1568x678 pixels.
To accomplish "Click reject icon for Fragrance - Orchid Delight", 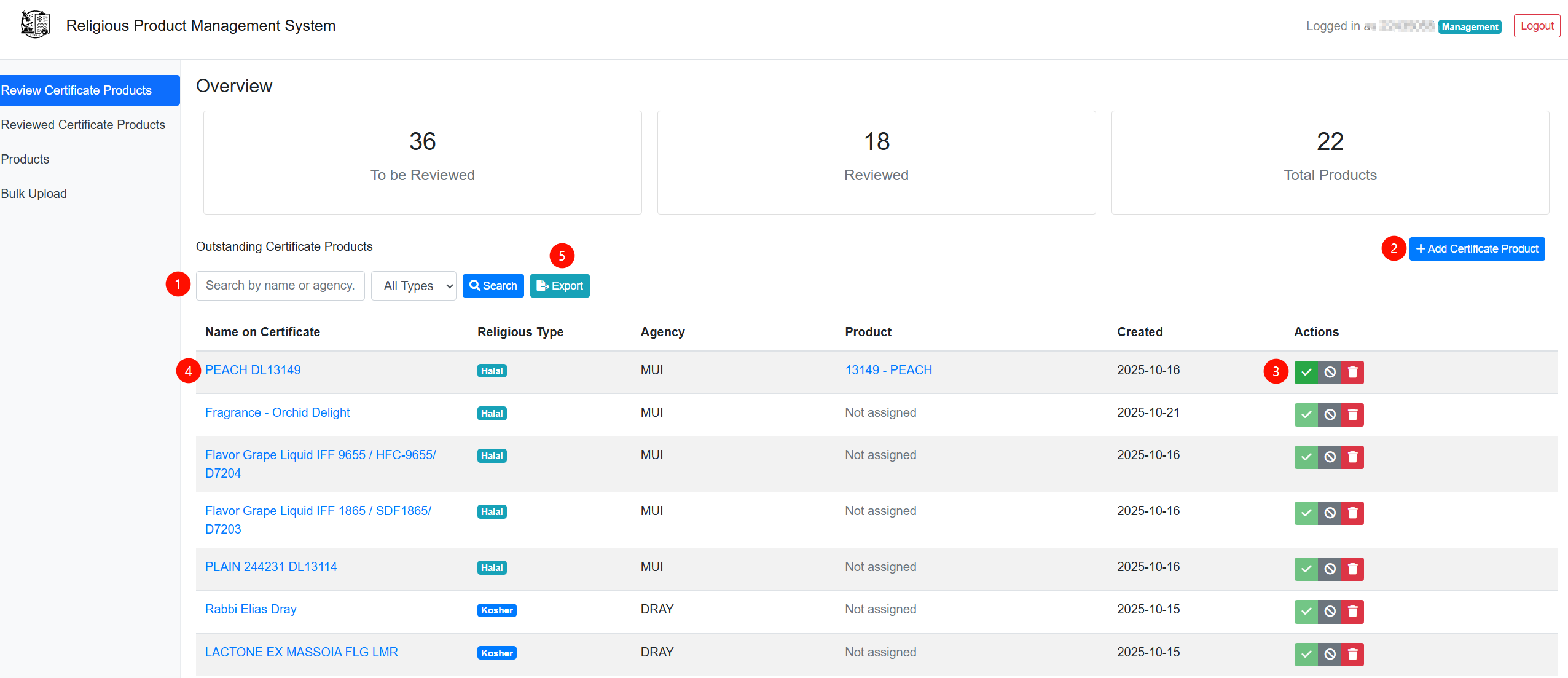I will click(x=1330, y=414).
